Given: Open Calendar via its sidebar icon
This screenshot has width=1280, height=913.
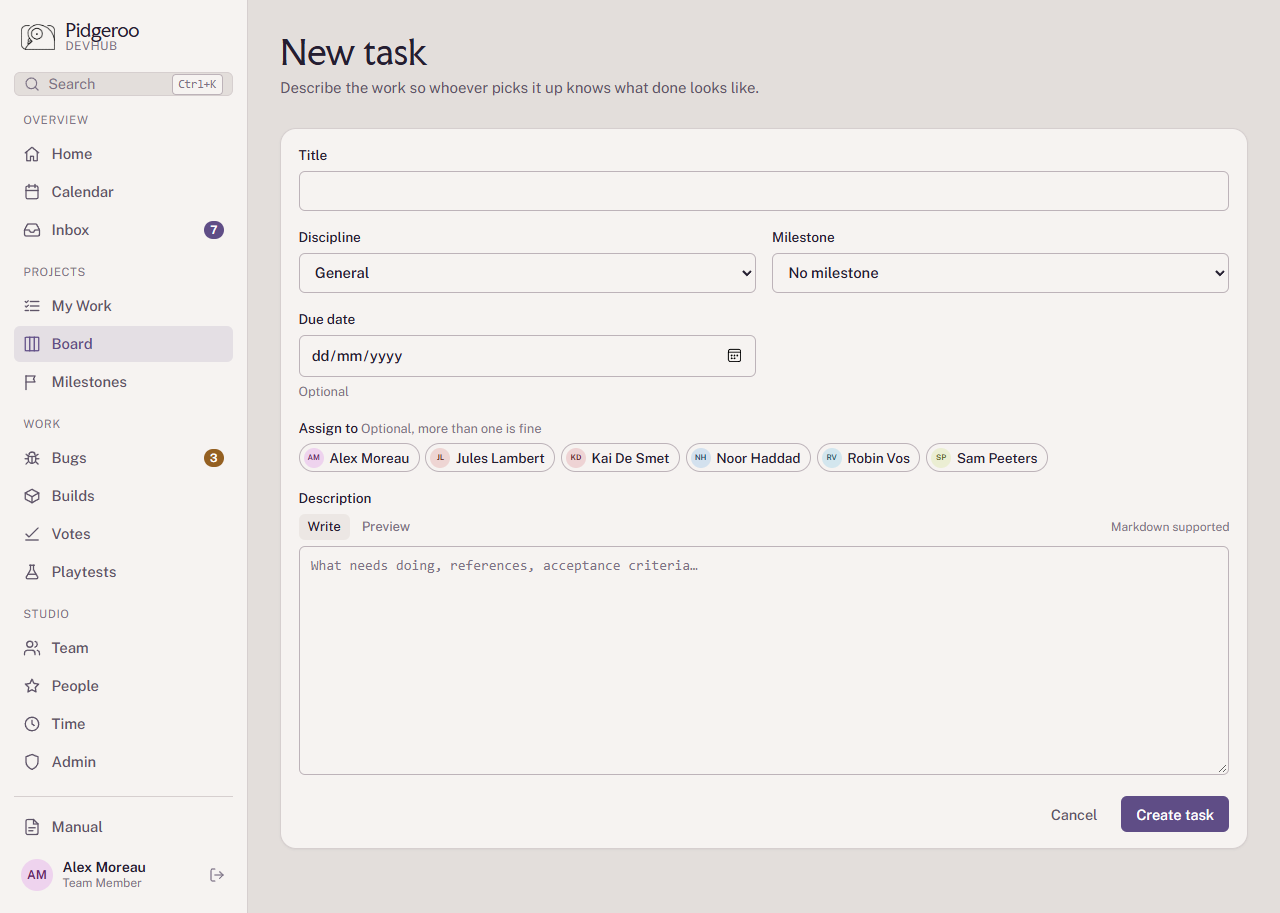Looking at the screenshot, I should pos(32,192).
